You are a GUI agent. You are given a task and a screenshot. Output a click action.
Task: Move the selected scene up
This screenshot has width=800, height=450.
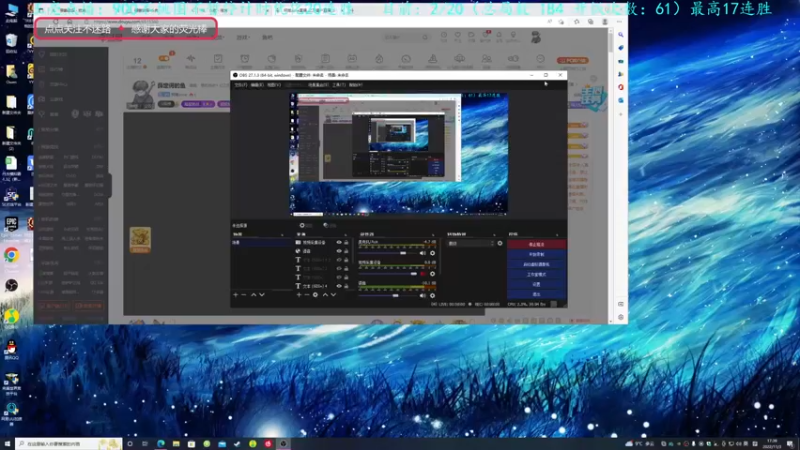(x=253, y=295)
